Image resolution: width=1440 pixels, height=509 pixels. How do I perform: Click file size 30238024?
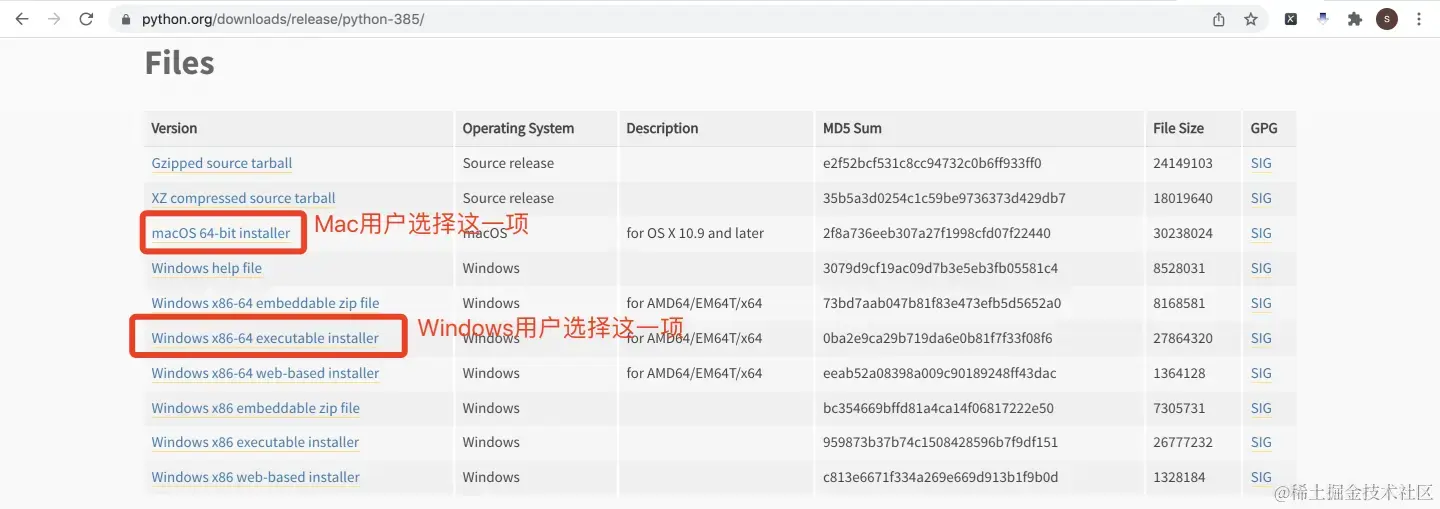coord(1183,233)
